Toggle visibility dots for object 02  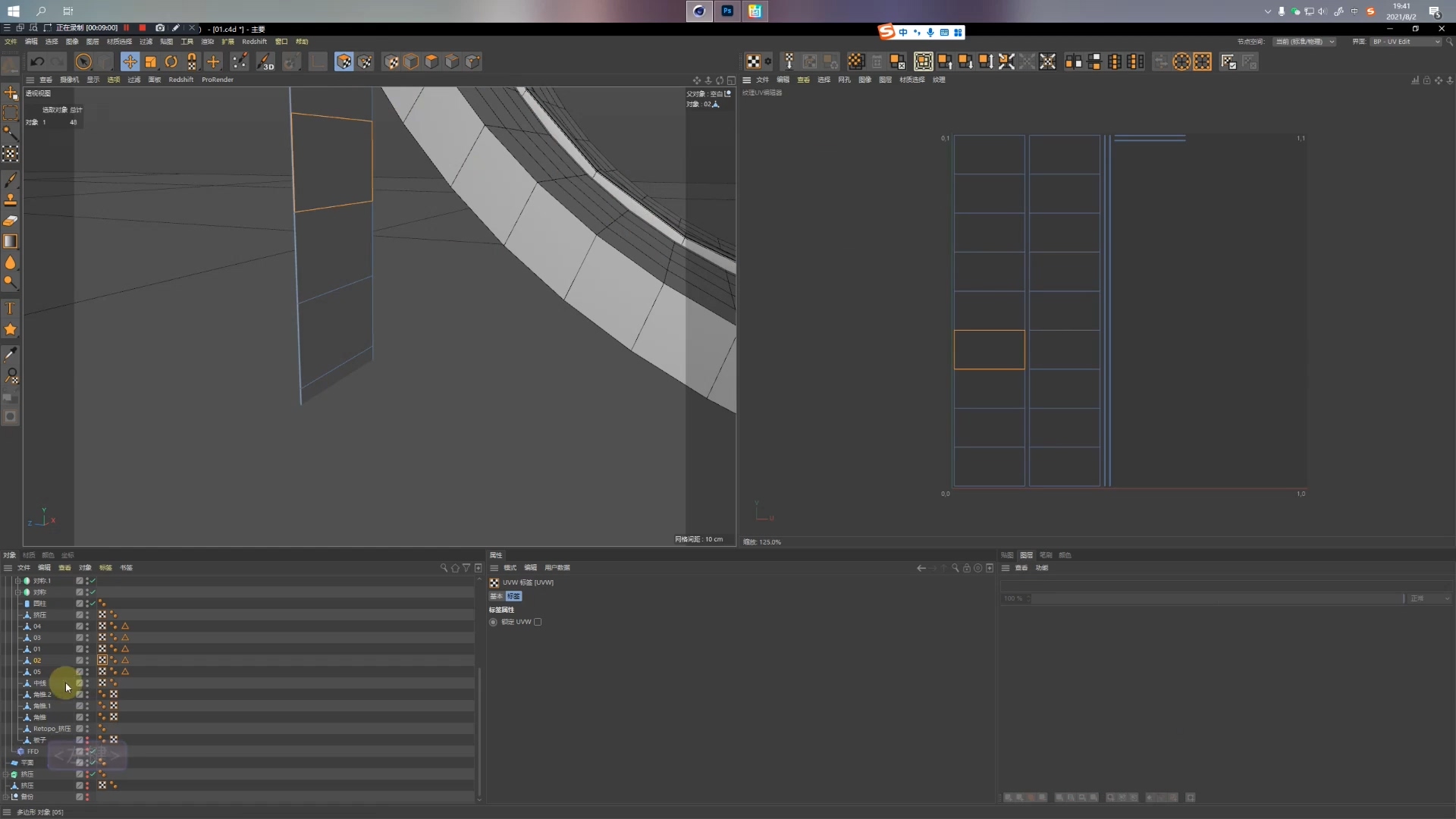(87, 661)
